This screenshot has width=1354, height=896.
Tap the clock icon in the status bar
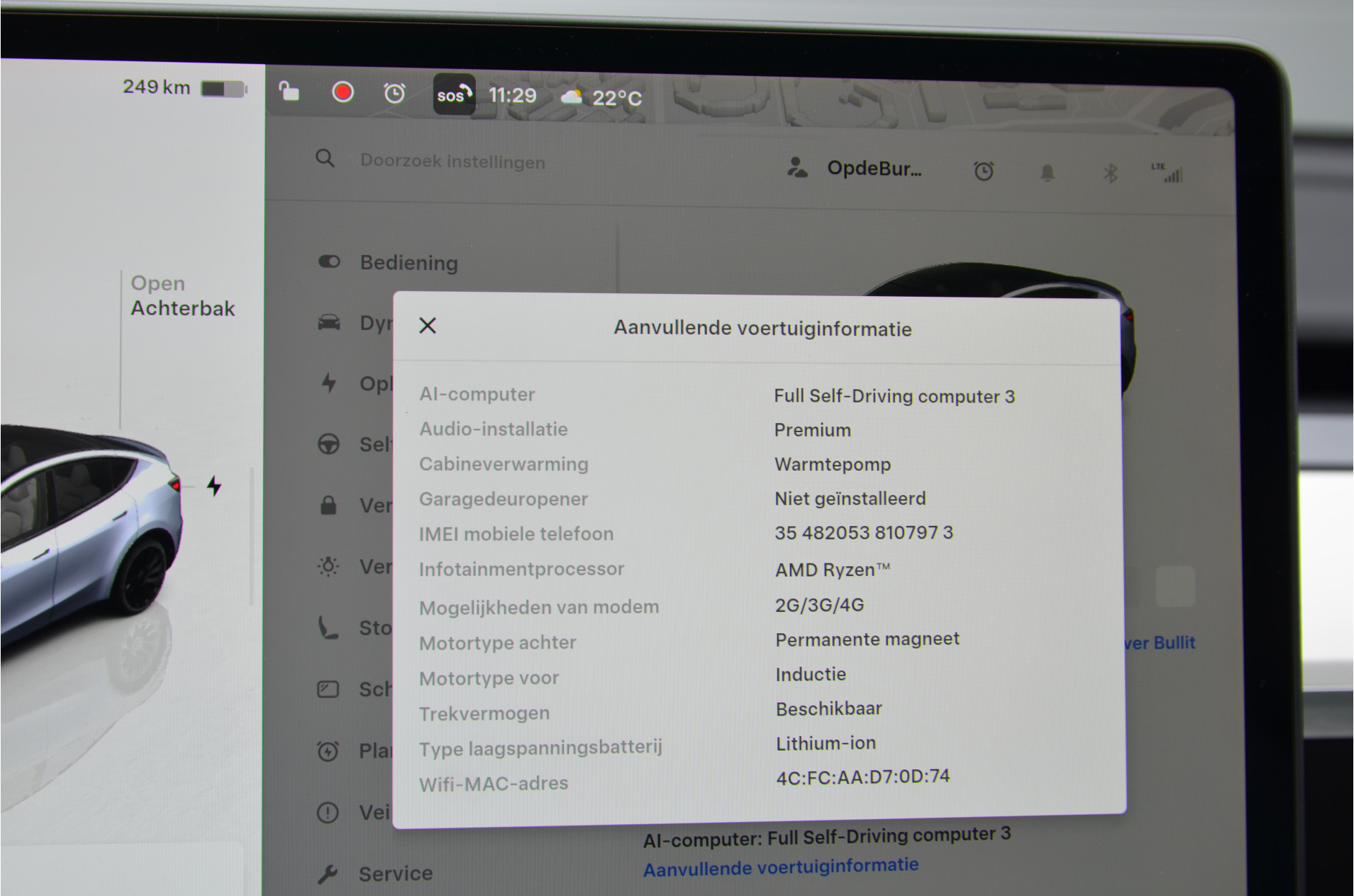tap(394, 93)
